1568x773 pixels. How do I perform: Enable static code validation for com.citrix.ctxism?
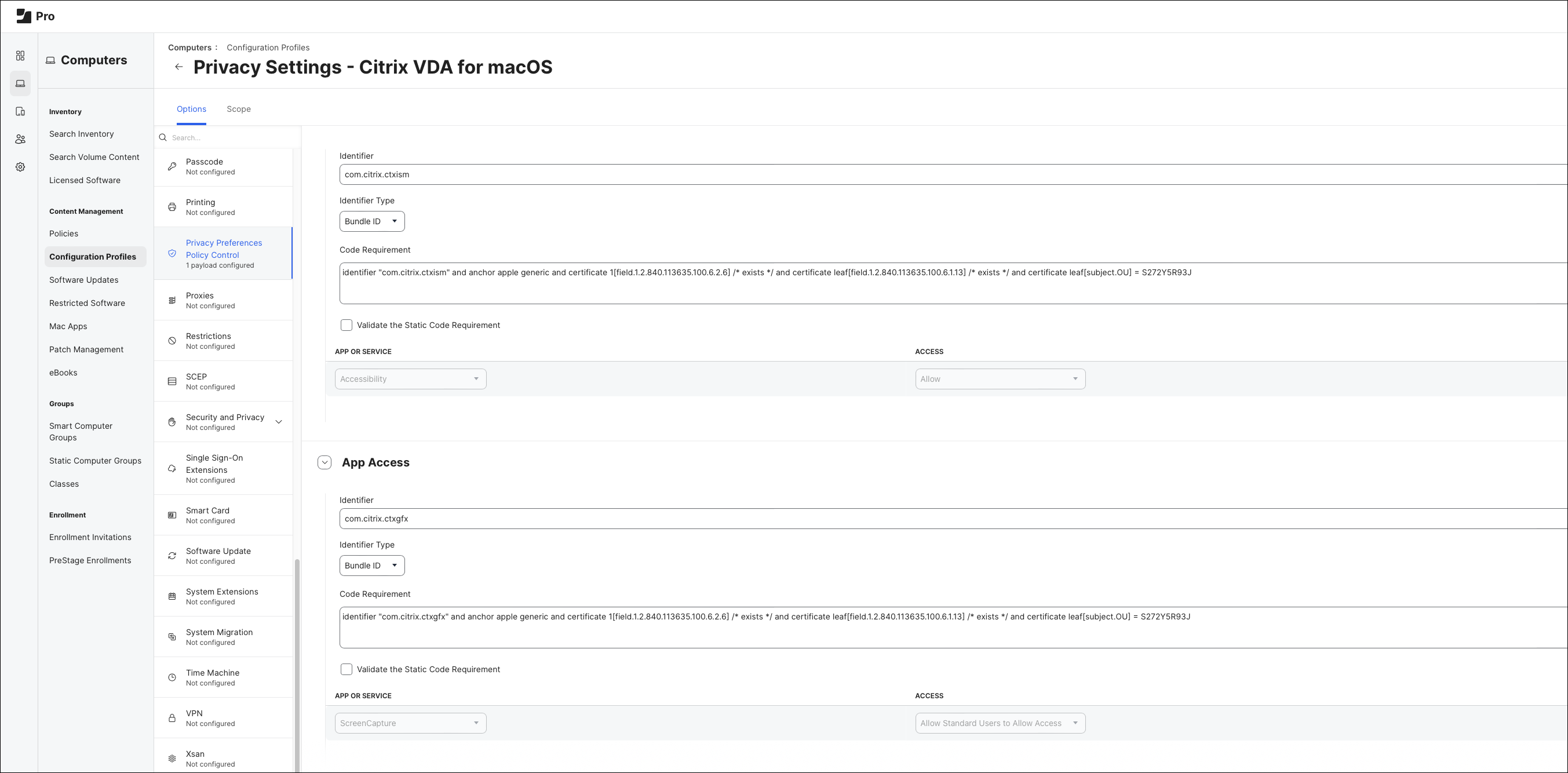pos(347,325)
